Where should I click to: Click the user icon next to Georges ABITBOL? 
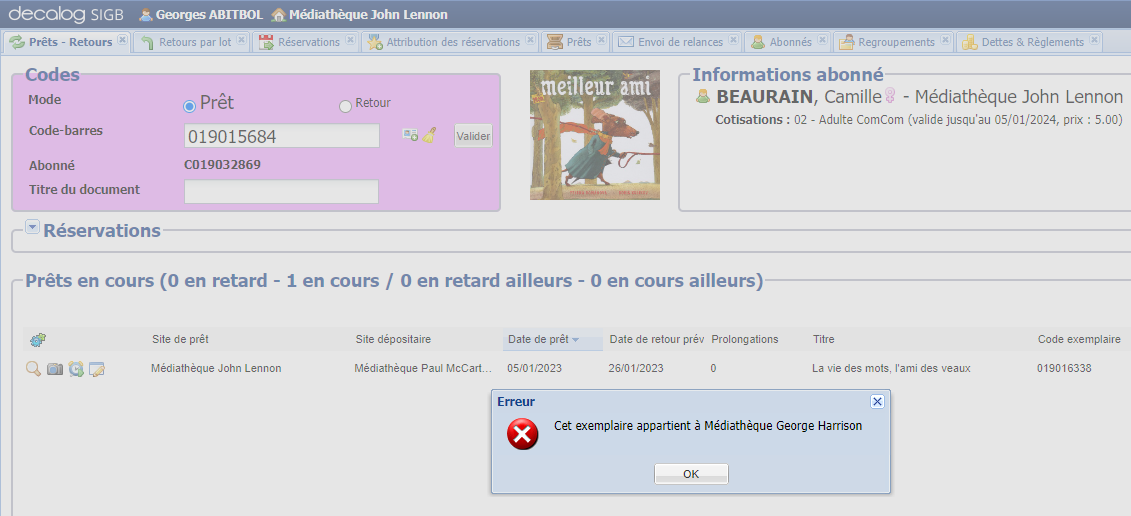click(146, 14)
